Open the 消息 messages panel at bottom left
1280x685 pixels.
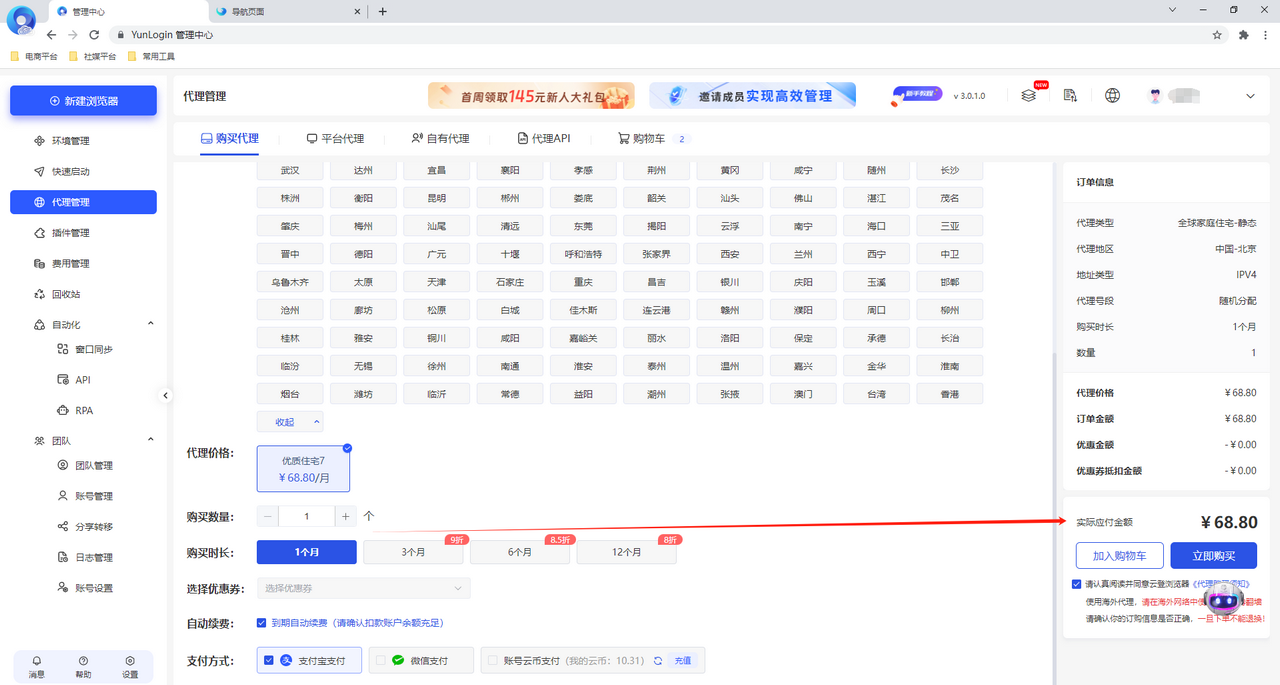coord(36,666)
